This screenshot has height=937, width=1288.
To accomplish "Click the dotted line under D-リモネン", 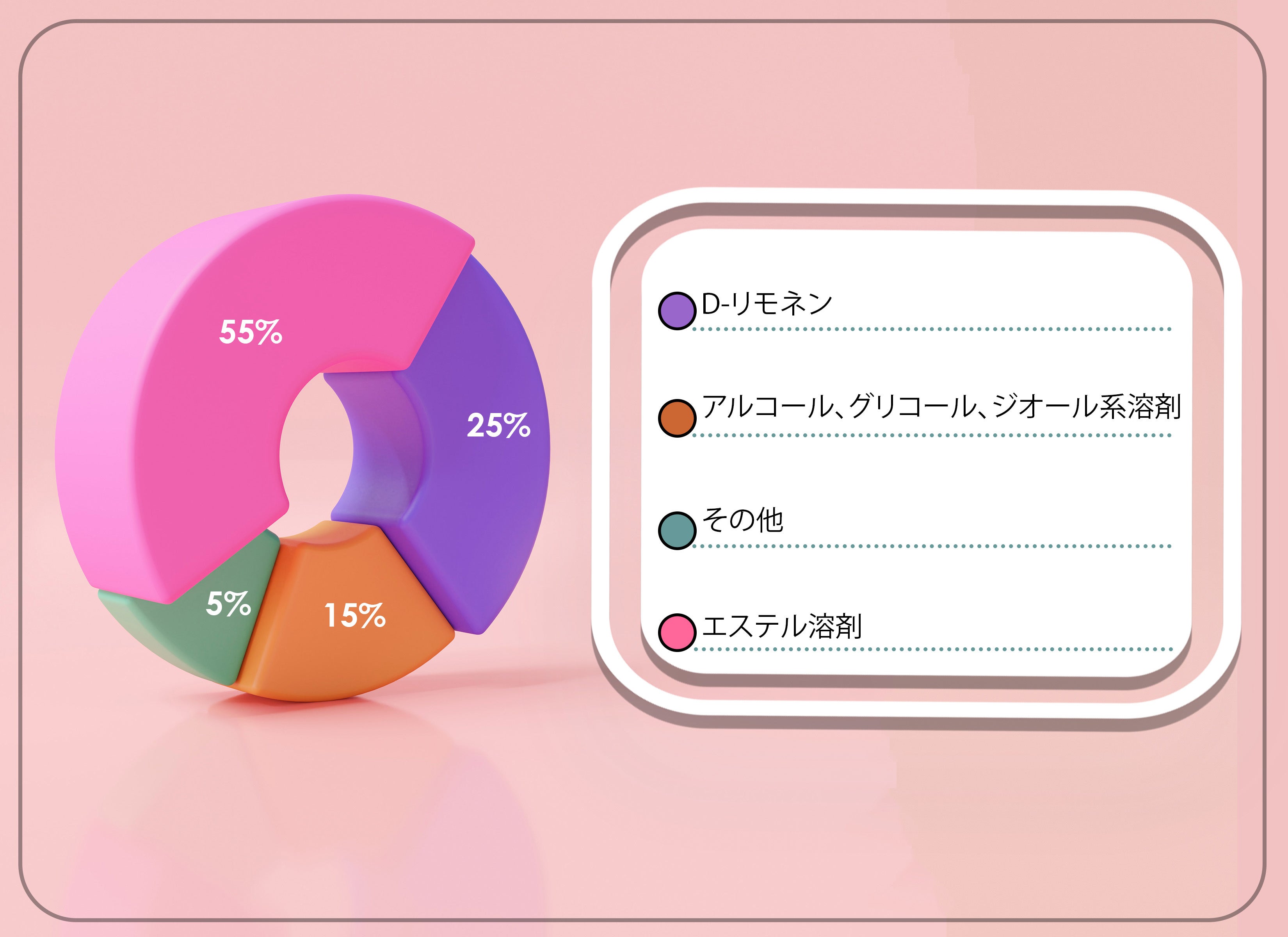I will (931, 329).
